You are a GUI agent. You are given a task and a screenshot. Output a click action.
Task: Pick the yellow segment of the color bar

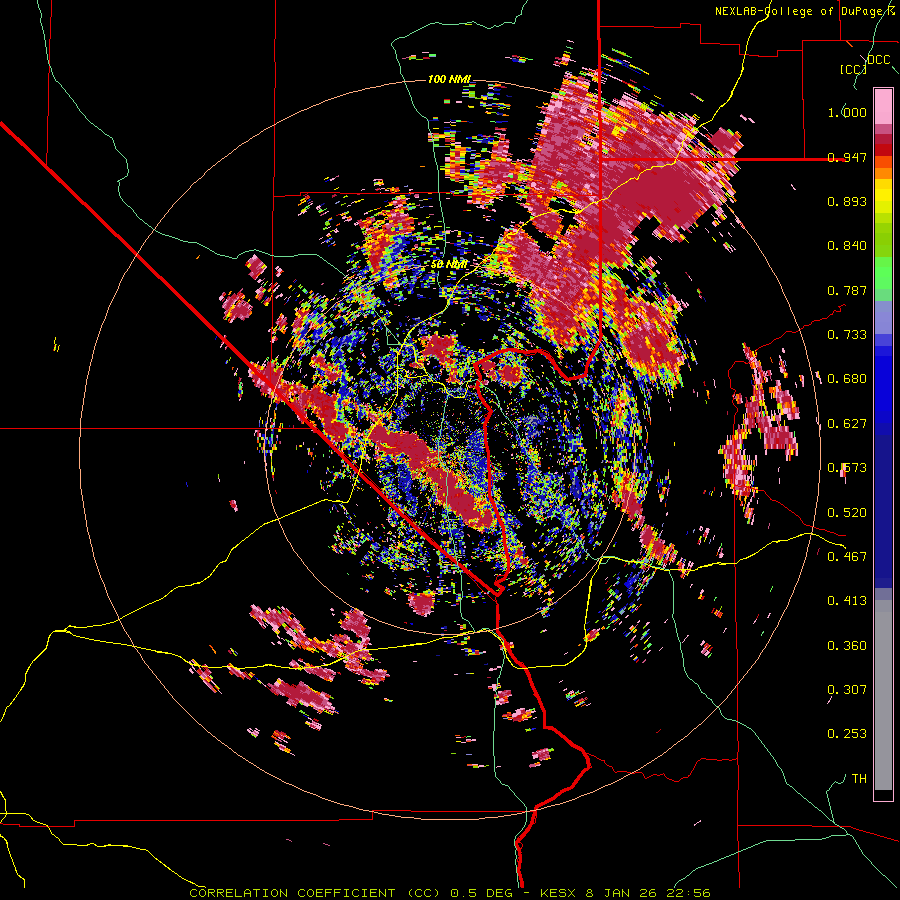pos(883,196)
